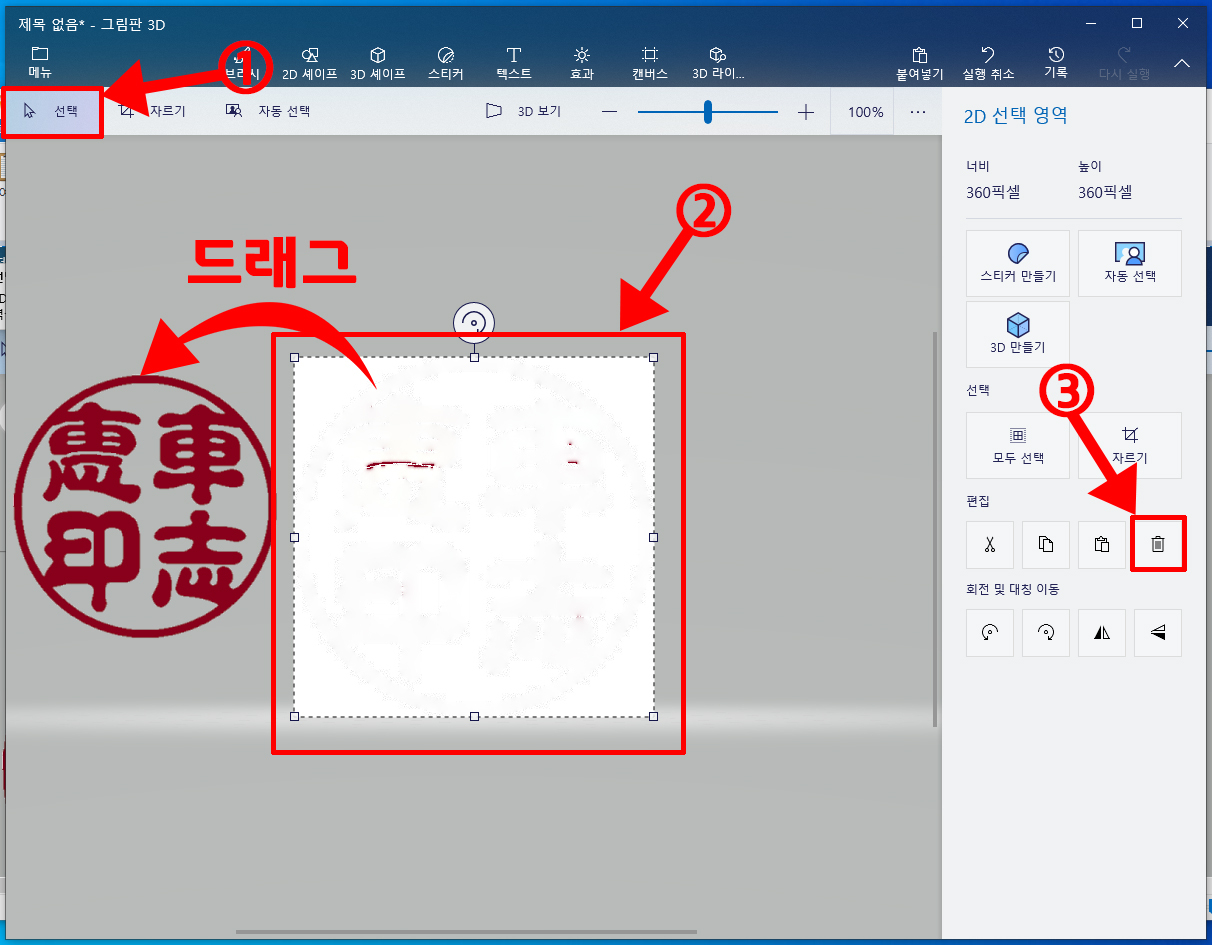Click the zoom slider handle
This screenshot has width=1212, height=945.
click(x=708, y=112)
